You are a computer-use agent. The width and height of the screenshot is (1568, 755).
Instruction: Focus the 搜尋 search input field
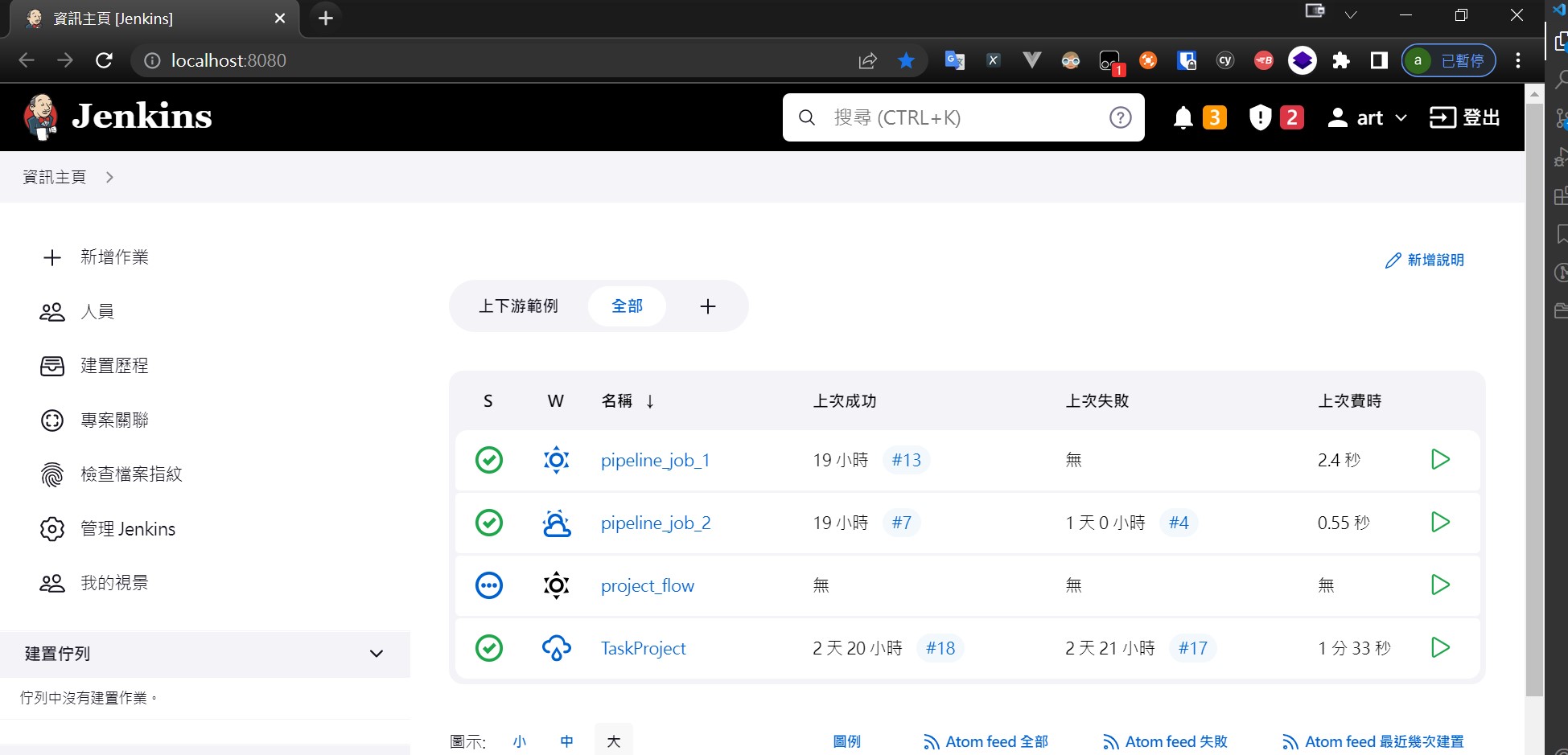pyautogui.click(x=963, y=117)
